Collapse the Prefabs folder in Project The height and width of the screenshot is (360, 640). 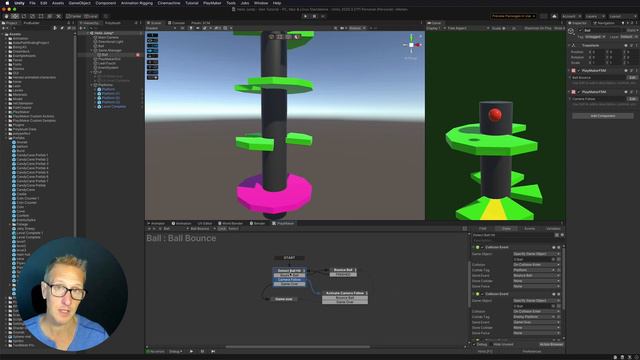click(x=6, y=138)
